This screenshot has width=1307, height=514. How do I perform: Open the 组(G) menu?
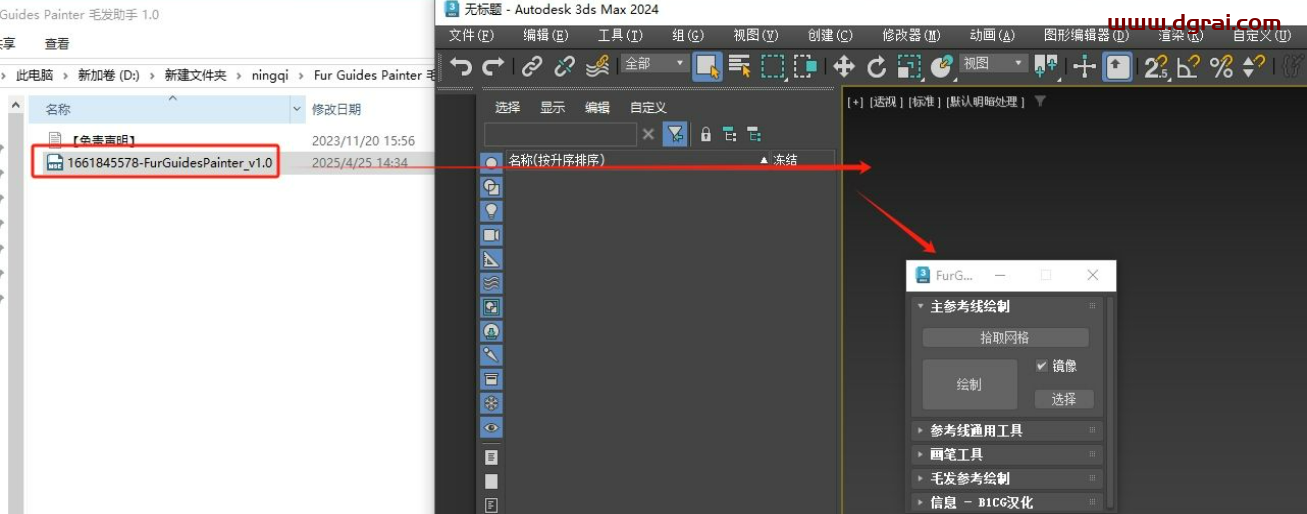click(688, 35)
